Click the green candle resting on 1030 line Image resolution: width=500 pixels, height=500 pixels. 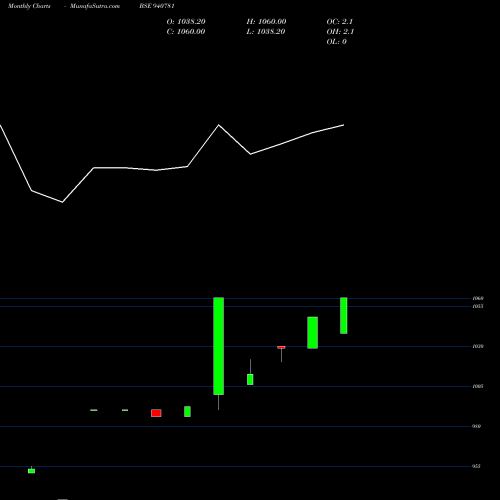tap(312, 333)
